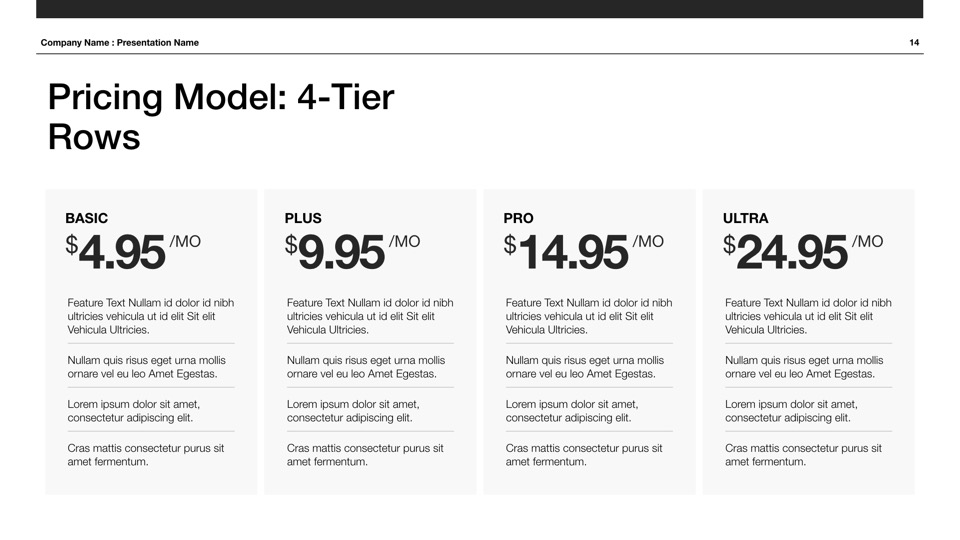Select the ULTRA tier heading
This screenshot has height=540, width=960.
pyautogui.click(x=746, y=218)
